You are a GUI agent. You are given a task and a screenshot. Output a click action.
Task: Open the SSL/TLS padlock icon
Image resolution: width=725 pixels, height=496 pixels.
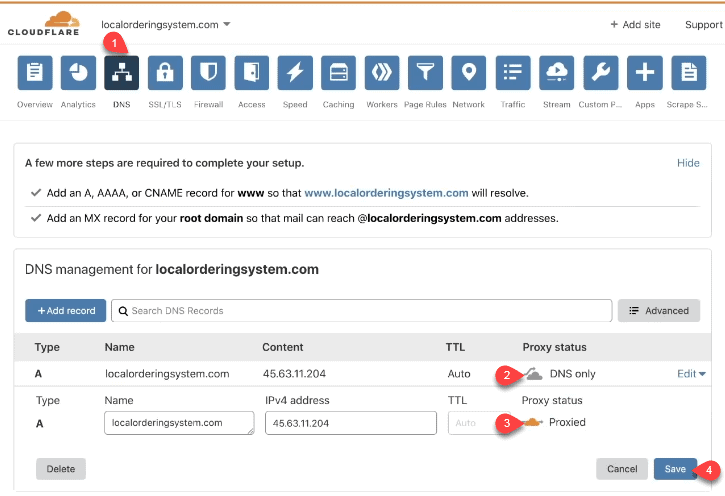(165, 73)
